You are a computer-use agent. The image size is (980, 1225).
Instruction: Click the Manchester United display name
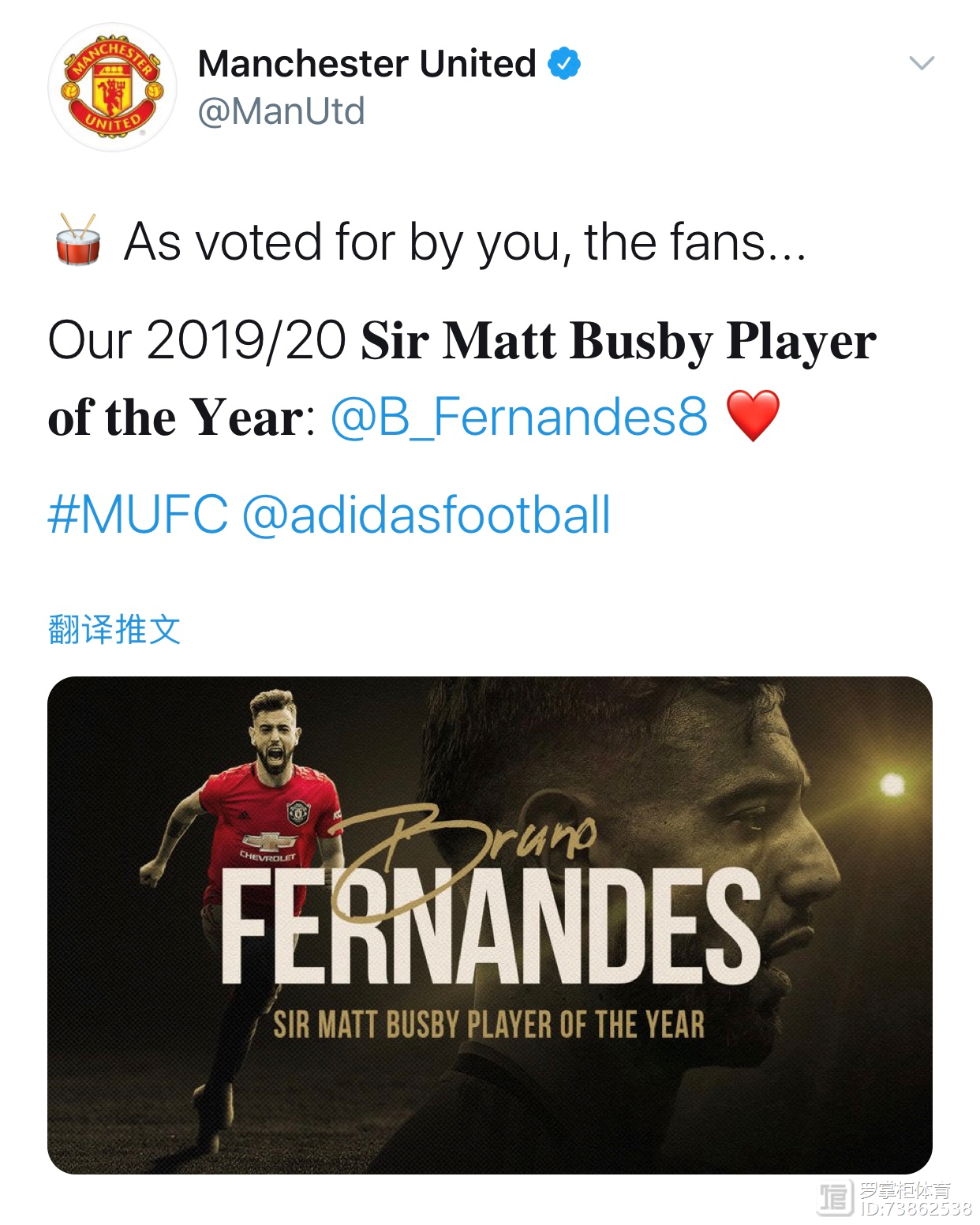pos(367,64)
